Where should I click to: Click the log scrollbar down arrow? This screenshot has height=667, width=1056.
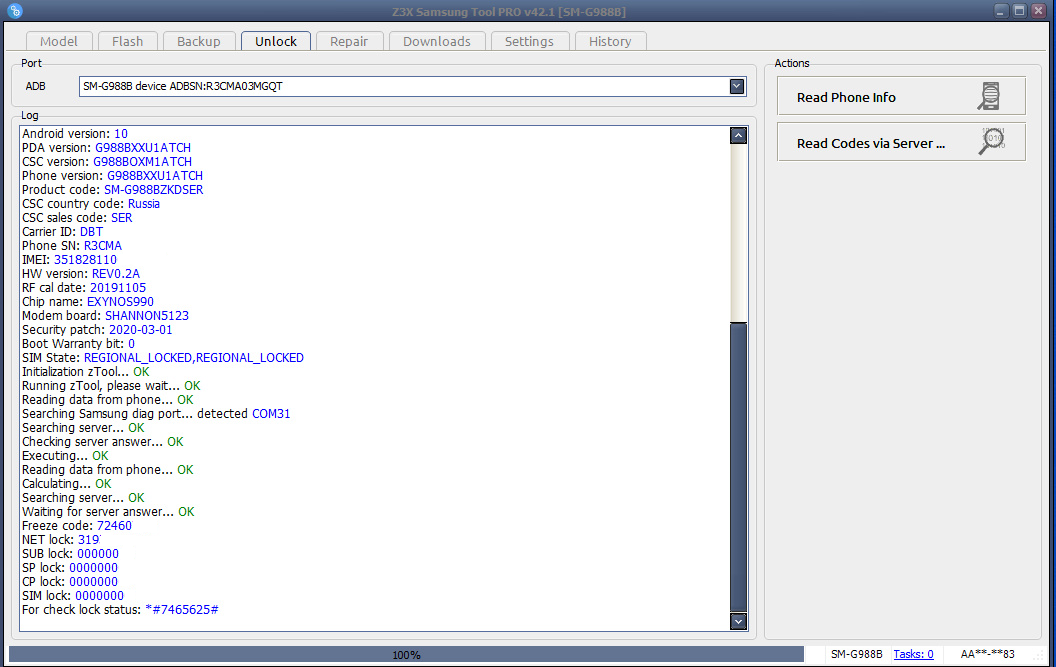pyautogui.click(x=738, y=621)
